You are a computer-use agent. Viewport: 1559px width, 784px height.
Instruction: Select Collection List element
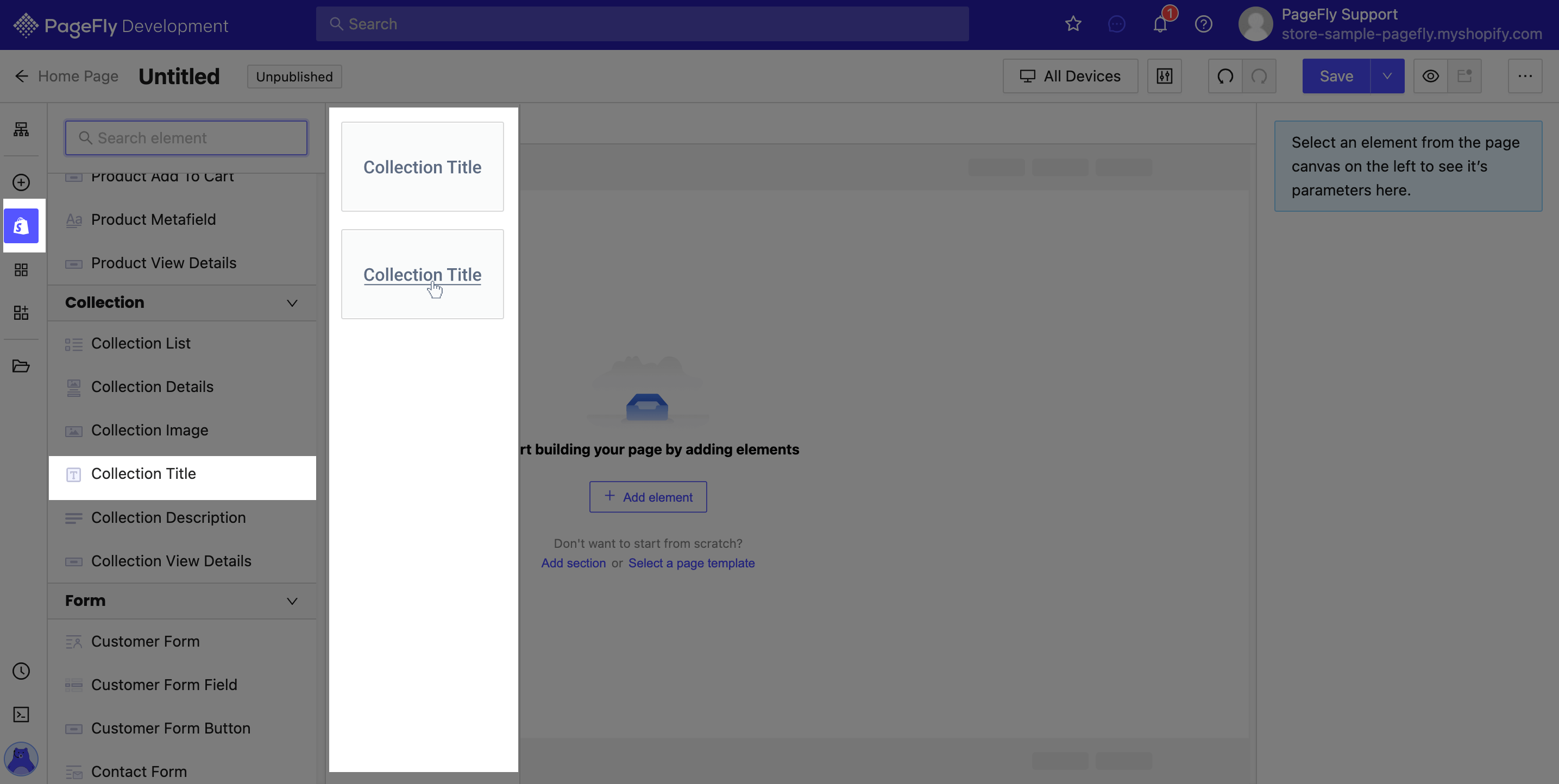tap(182, 344)
